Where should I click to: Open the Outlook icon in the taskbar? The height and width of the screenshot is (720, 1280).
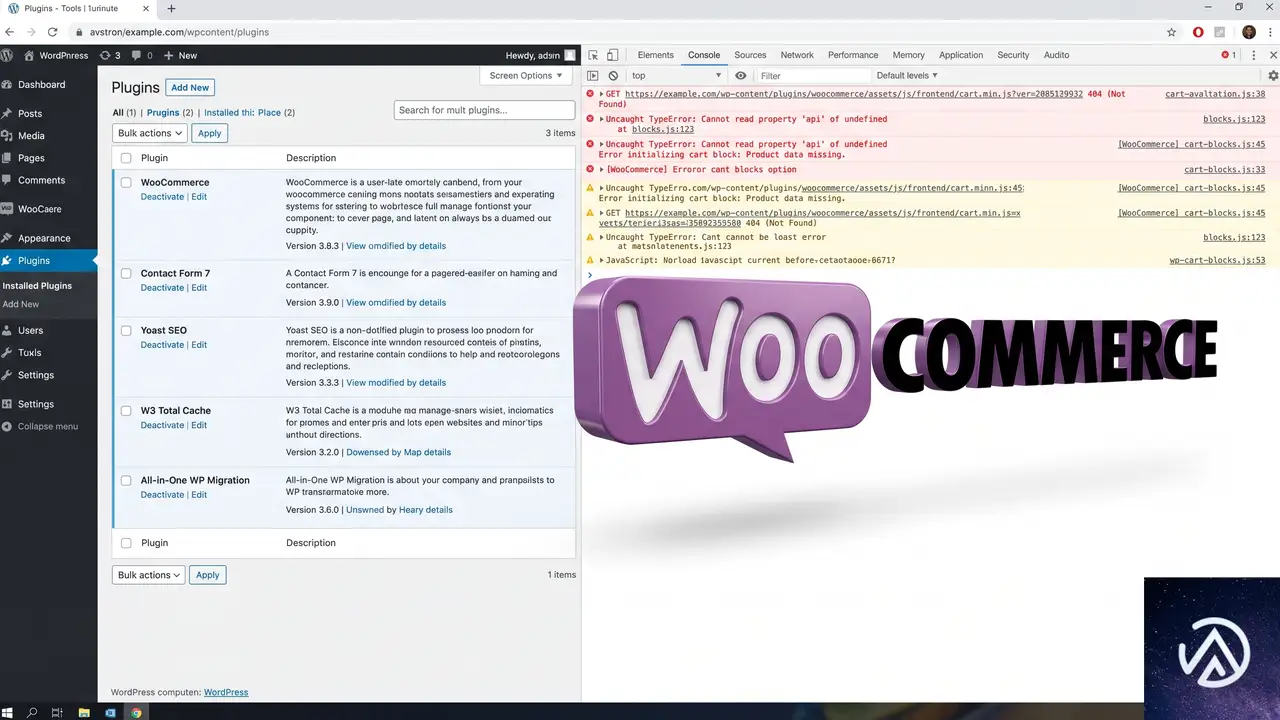point(110,713)
